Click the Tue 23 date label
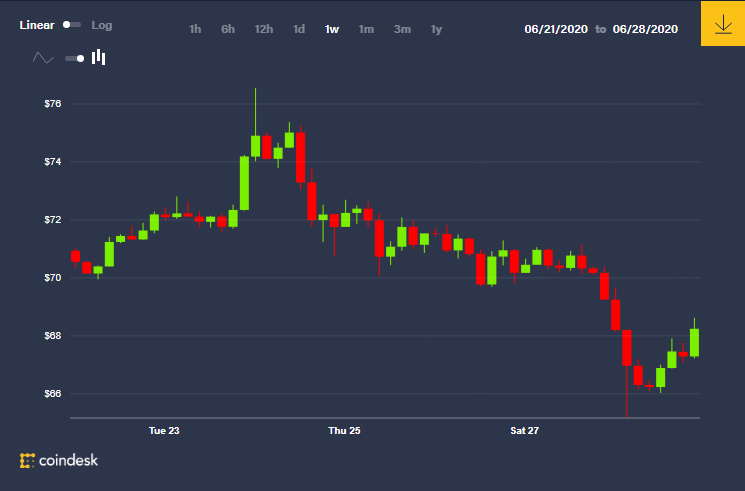Screen dimensions: 745x491 (164, 431)
